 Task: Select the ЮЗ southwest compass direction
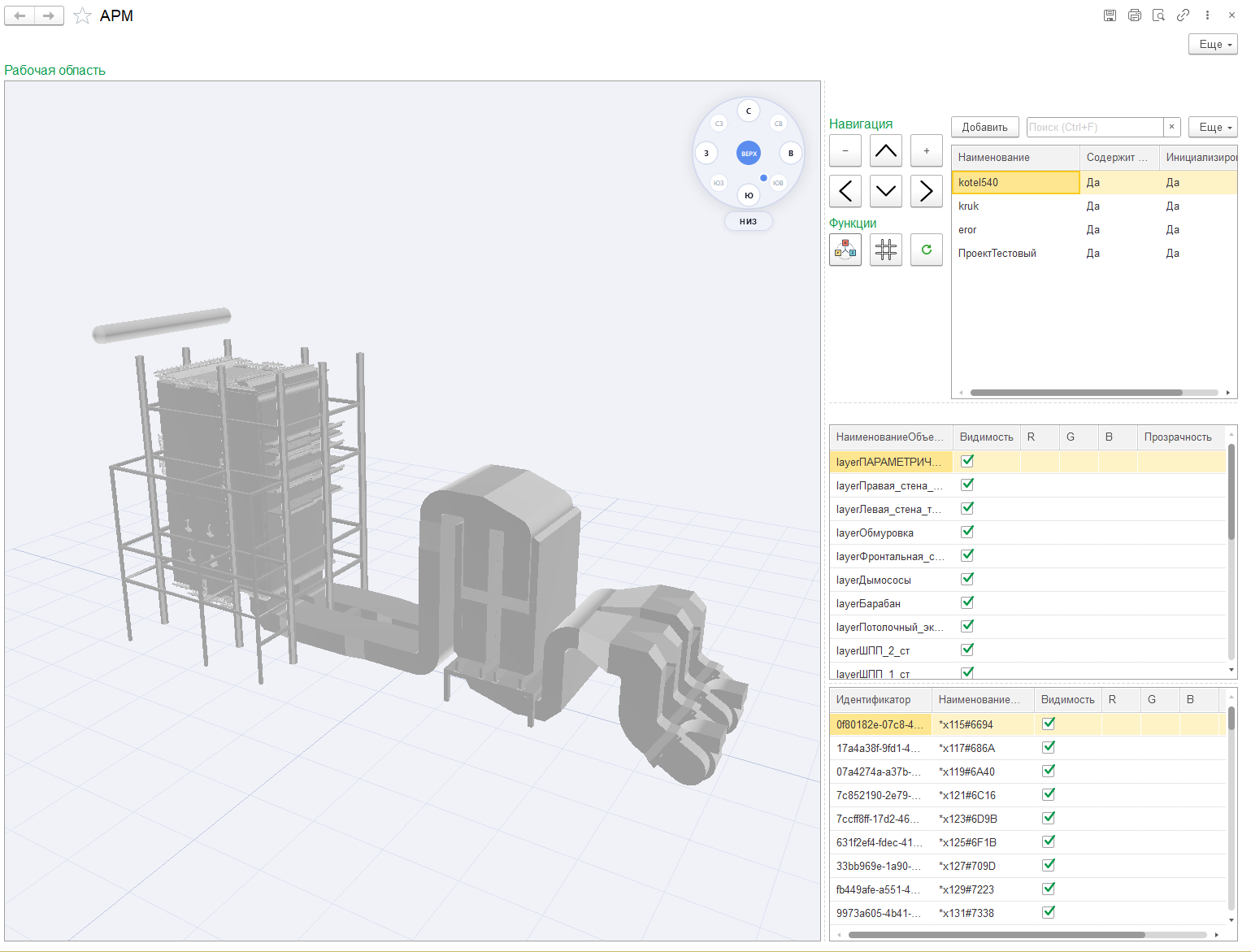[x=719, y=183]
